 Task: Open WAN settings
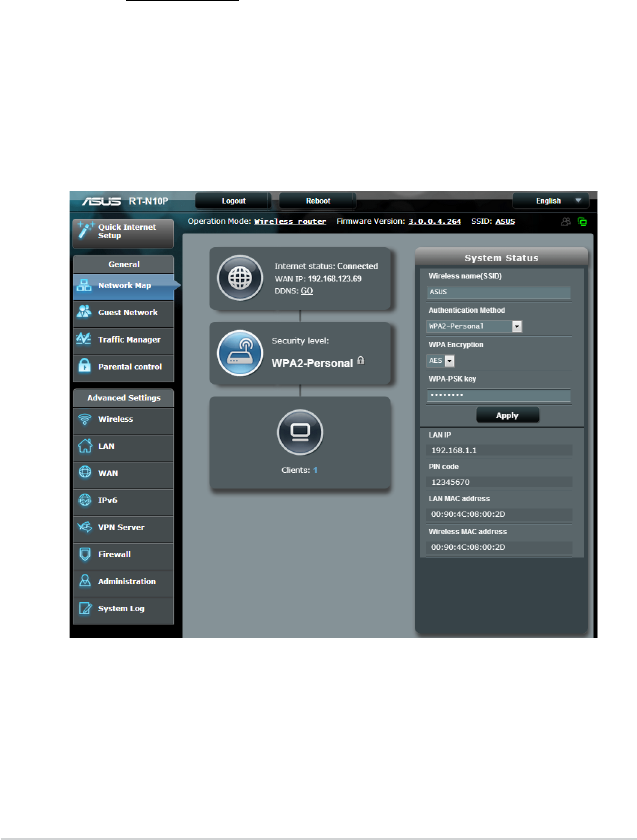[x=123, y=474]
